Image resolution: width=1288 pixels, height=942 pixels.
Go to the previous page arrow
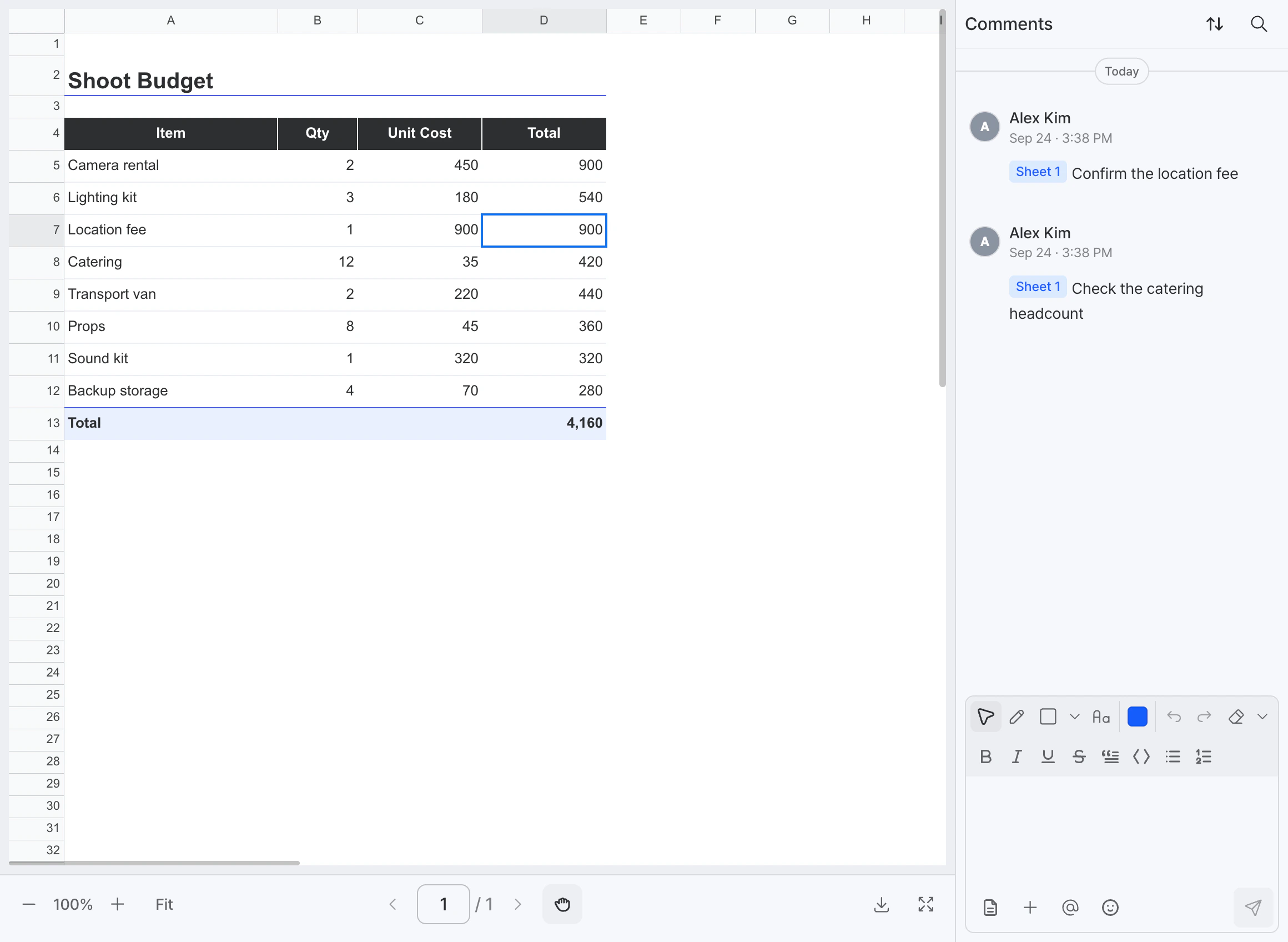point(393,904)
